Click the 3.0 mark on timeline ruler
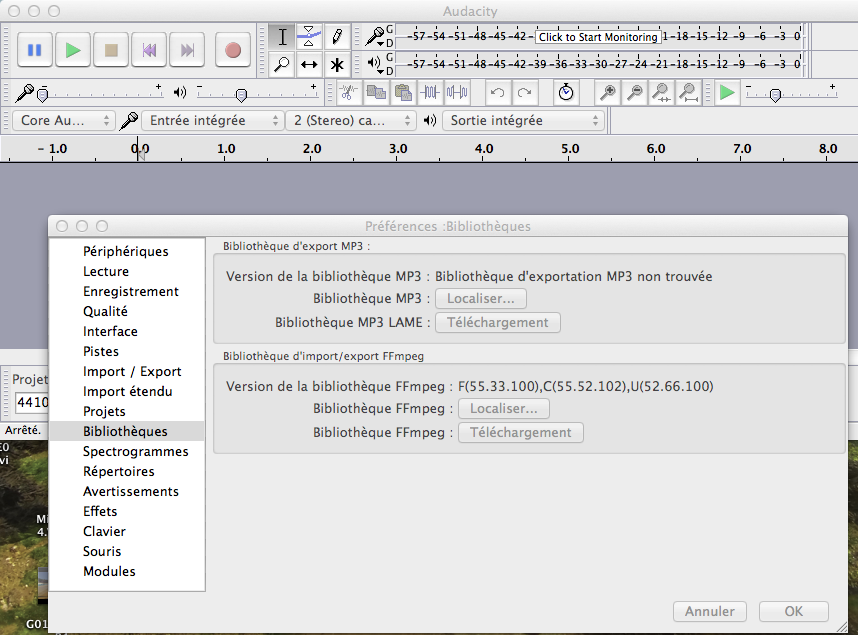Image resolution: width=858 pixels, height=635 pixels. pos(398,149)
